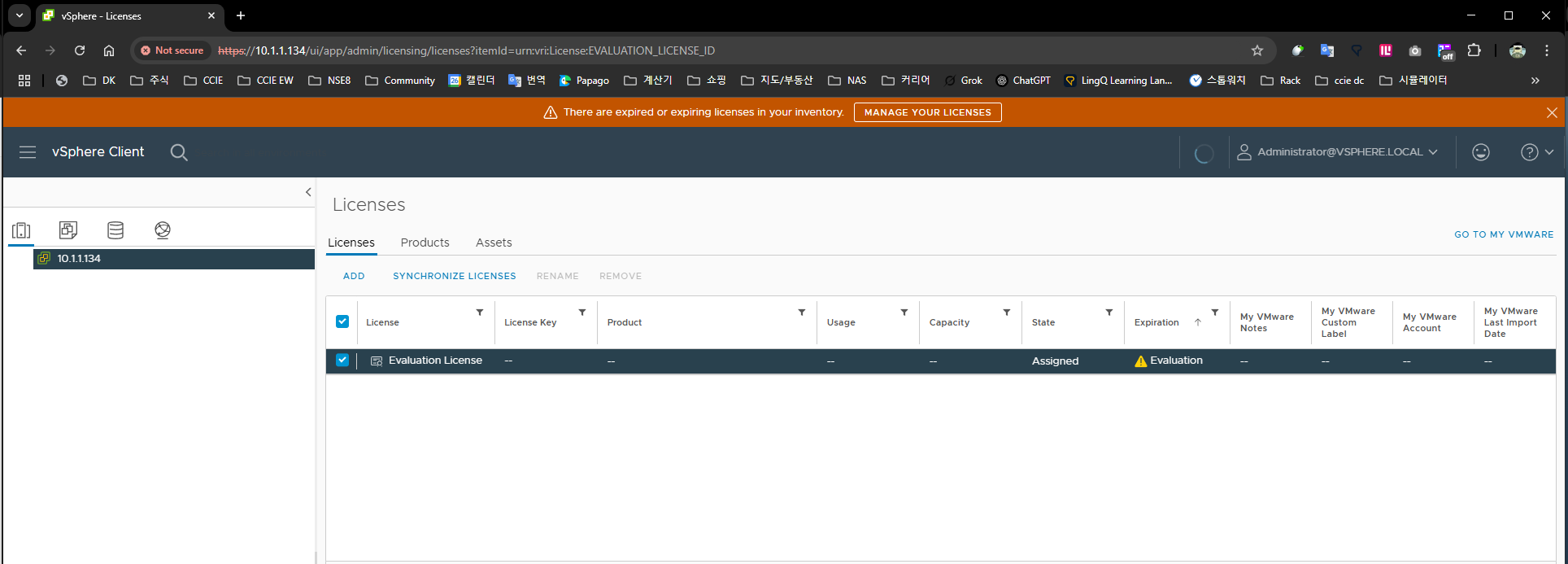The image size is (1568, 564).
Task: Open the browser home page
Action: click(109, 50)
